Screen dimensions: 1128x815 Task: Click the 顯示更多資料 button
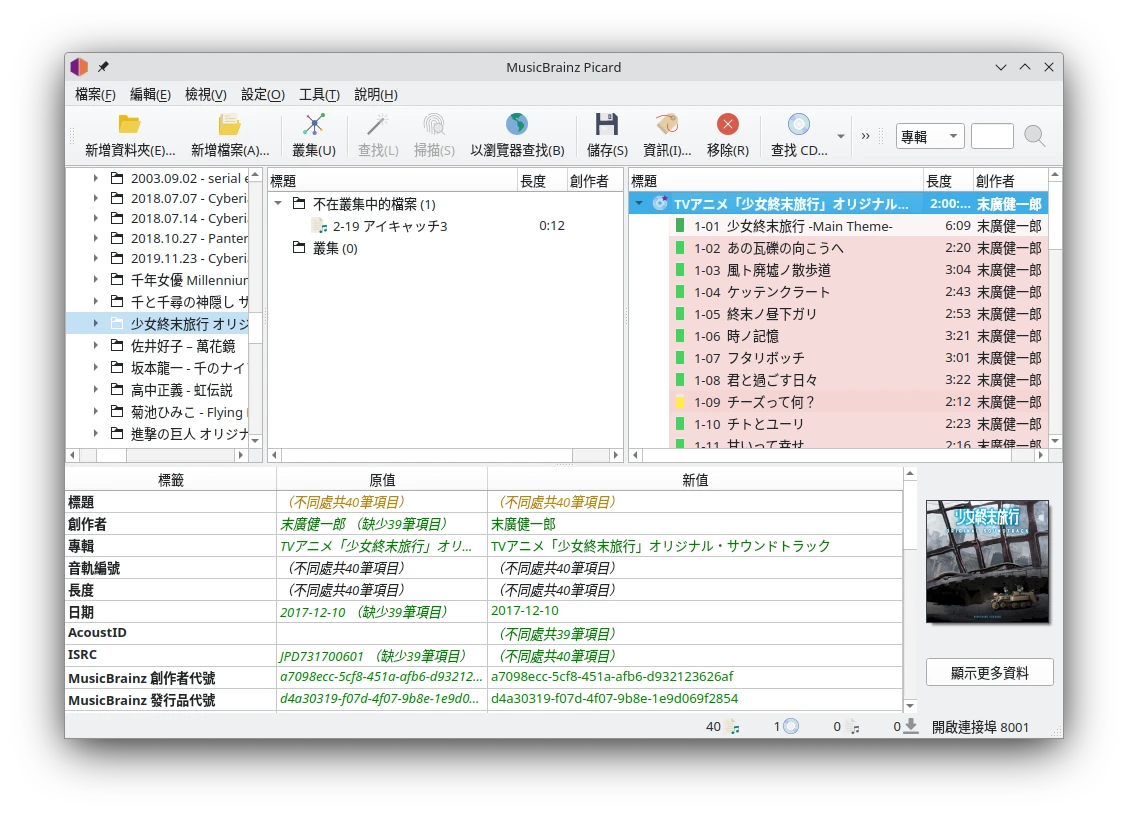[989, 672]
